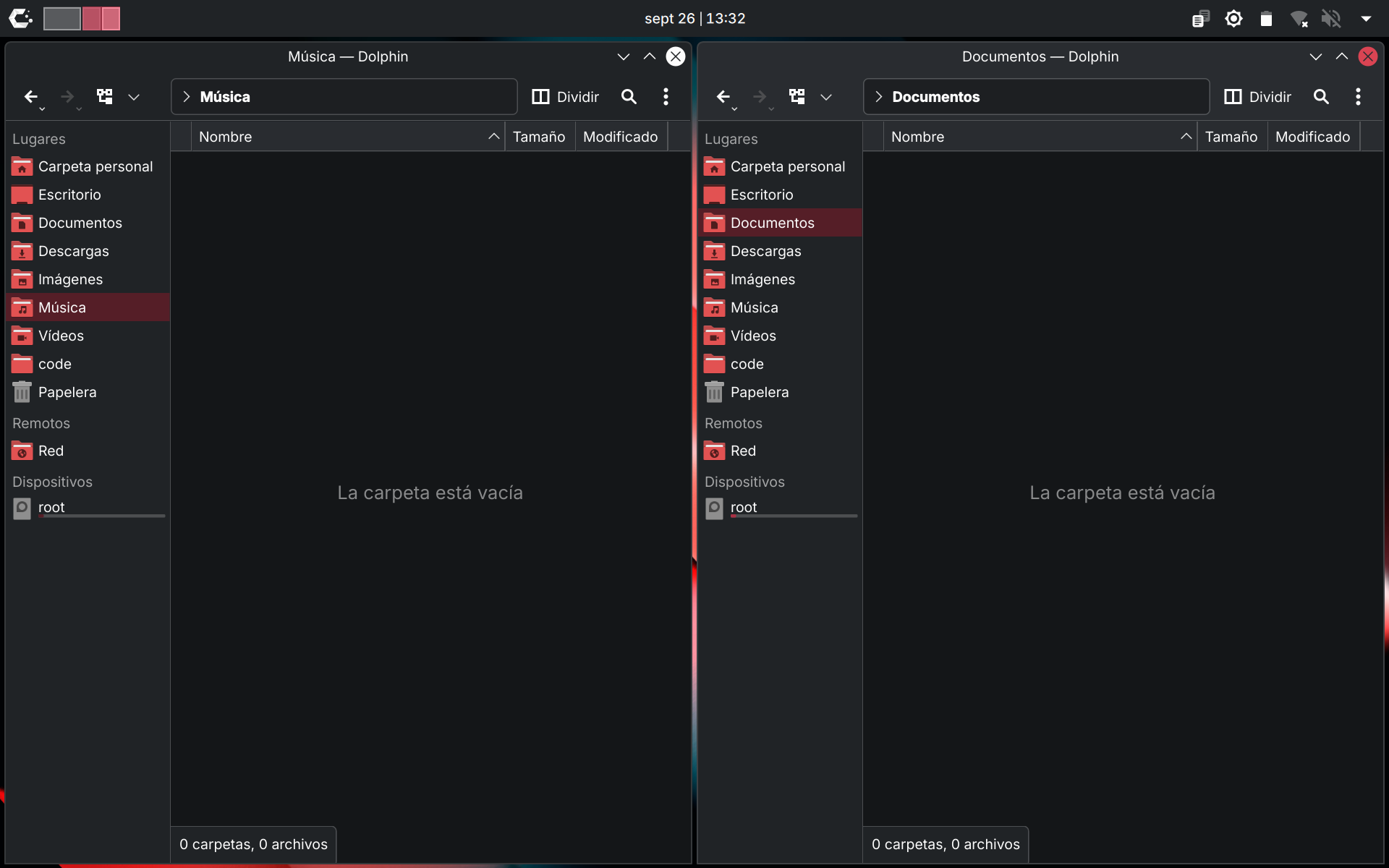Sort by Modificado in Documentos window
The height and width of the screenshot is (868, 1389).
(x=1313, y=137)
